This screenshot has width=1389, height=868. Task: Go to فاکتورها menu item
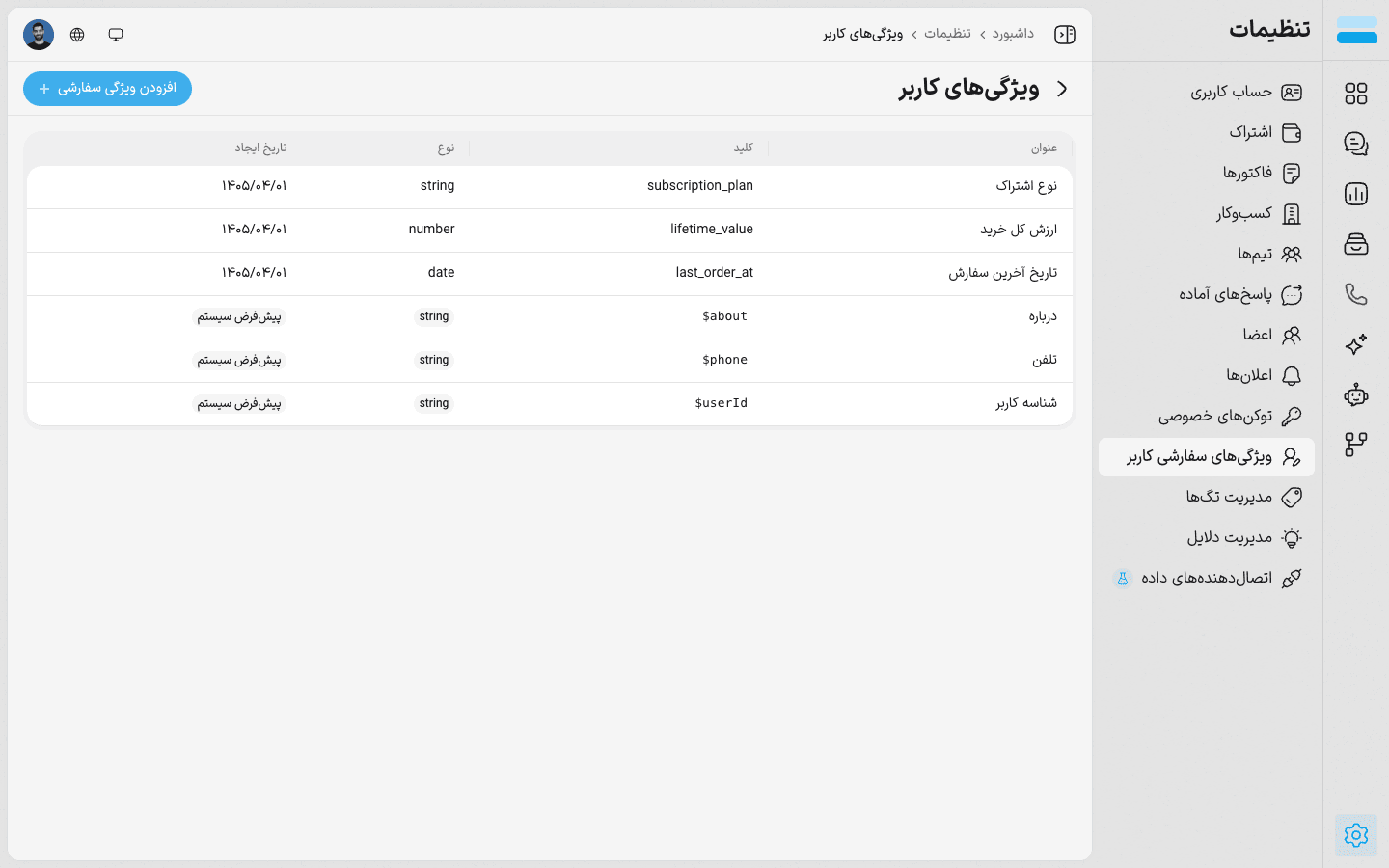(1207, 173)
